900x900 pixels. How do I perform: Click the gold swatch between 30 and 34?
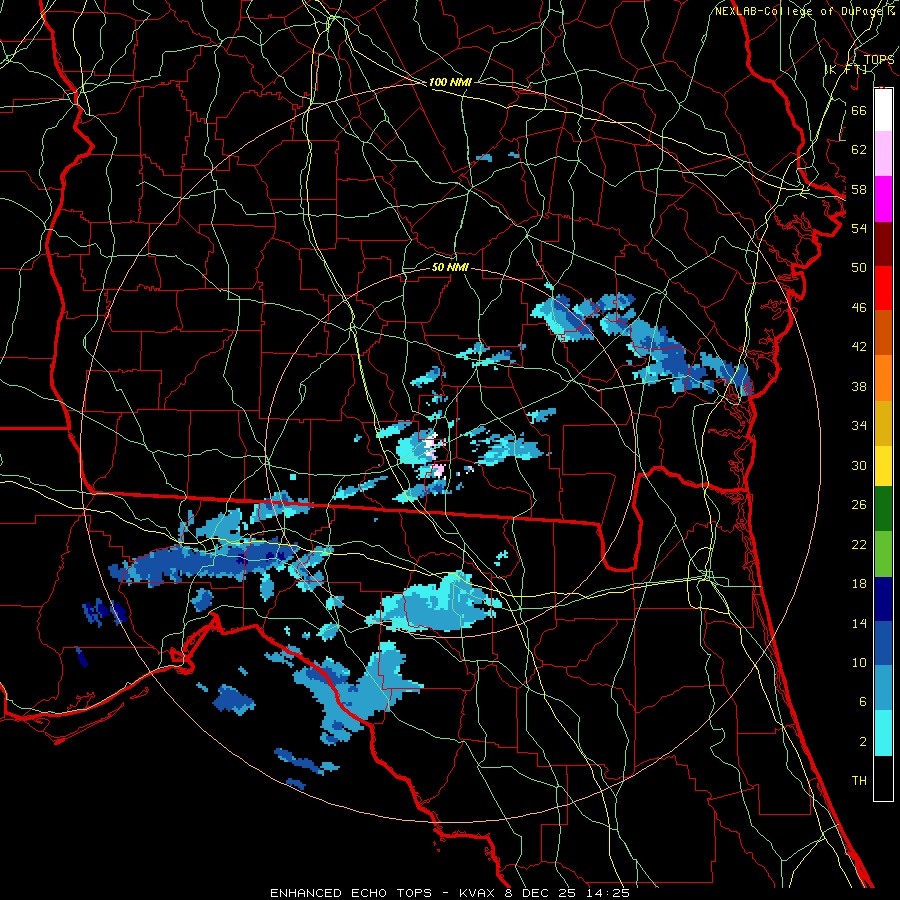point(883,423)
